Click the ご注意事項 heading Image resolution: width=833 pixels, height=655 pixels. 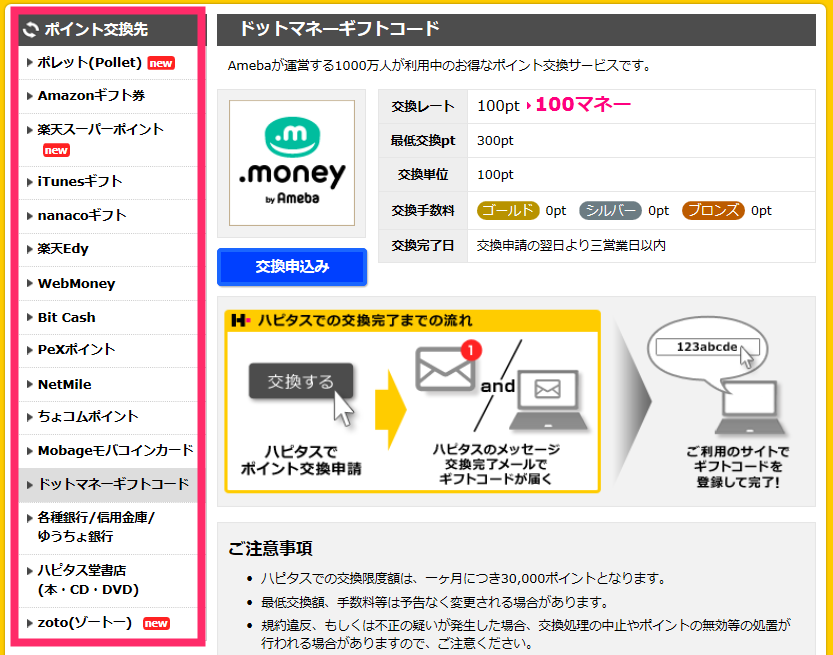coord(270,548)
